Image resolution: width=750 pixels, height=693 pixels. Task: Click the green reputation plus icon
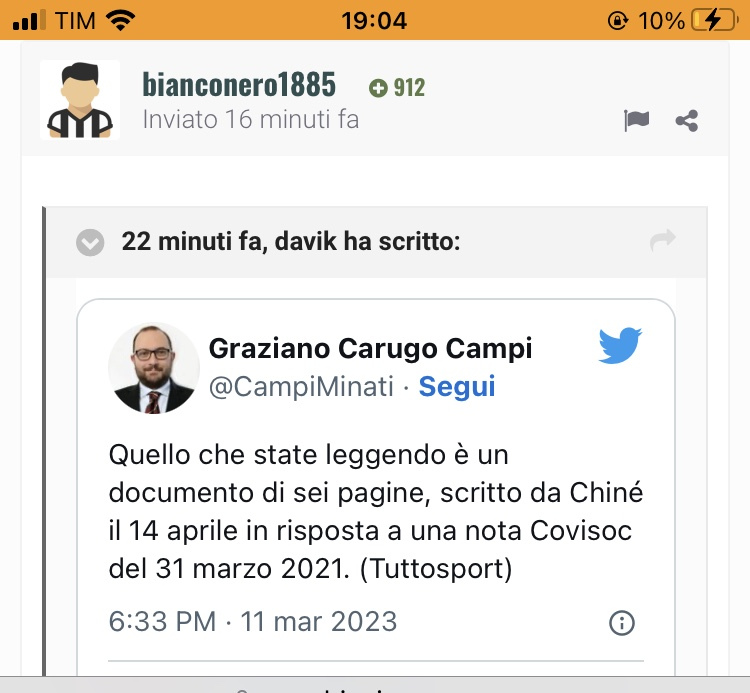pos(378,88)
